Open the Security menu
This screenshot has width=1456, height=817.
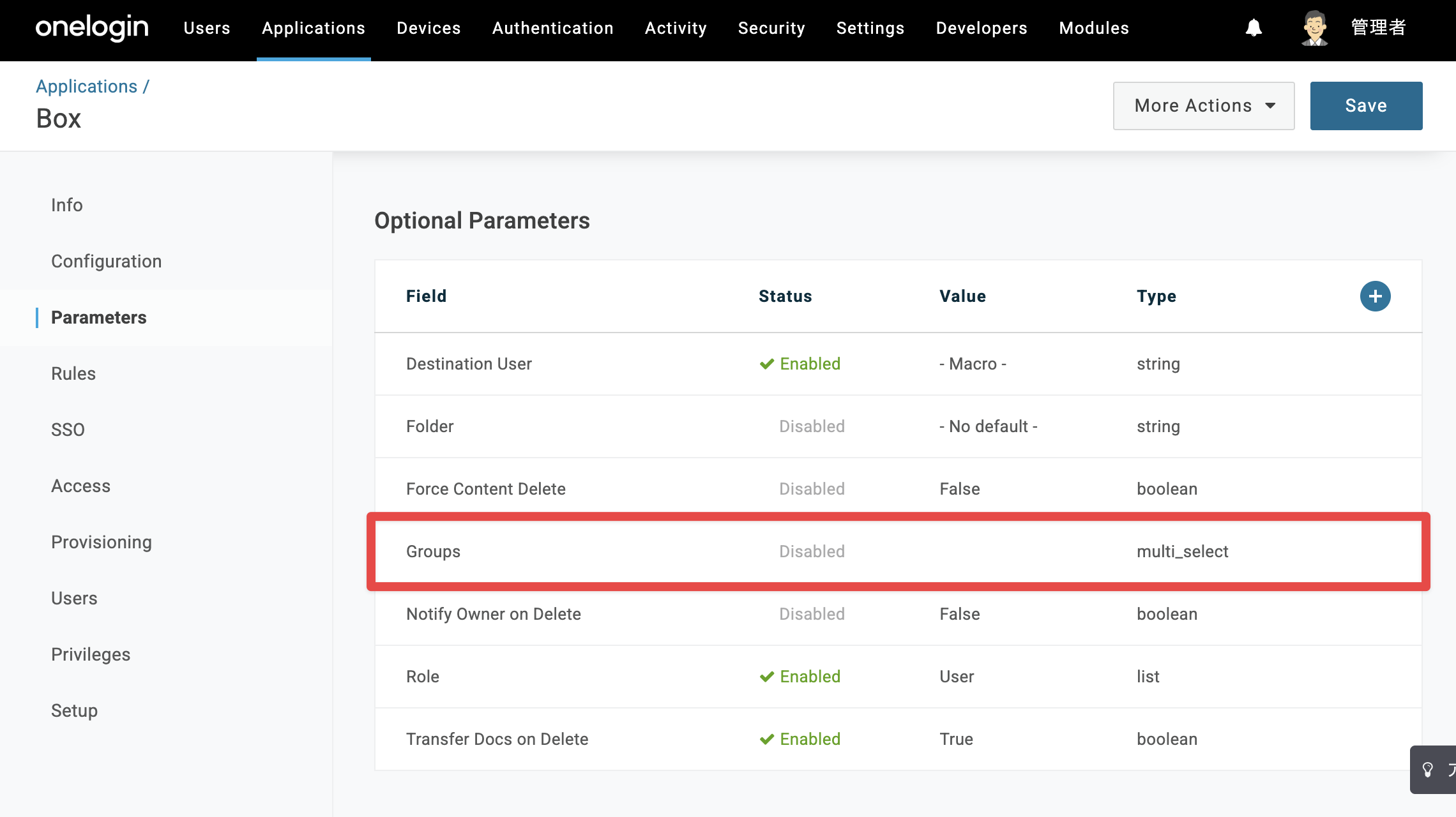point(771,28)
